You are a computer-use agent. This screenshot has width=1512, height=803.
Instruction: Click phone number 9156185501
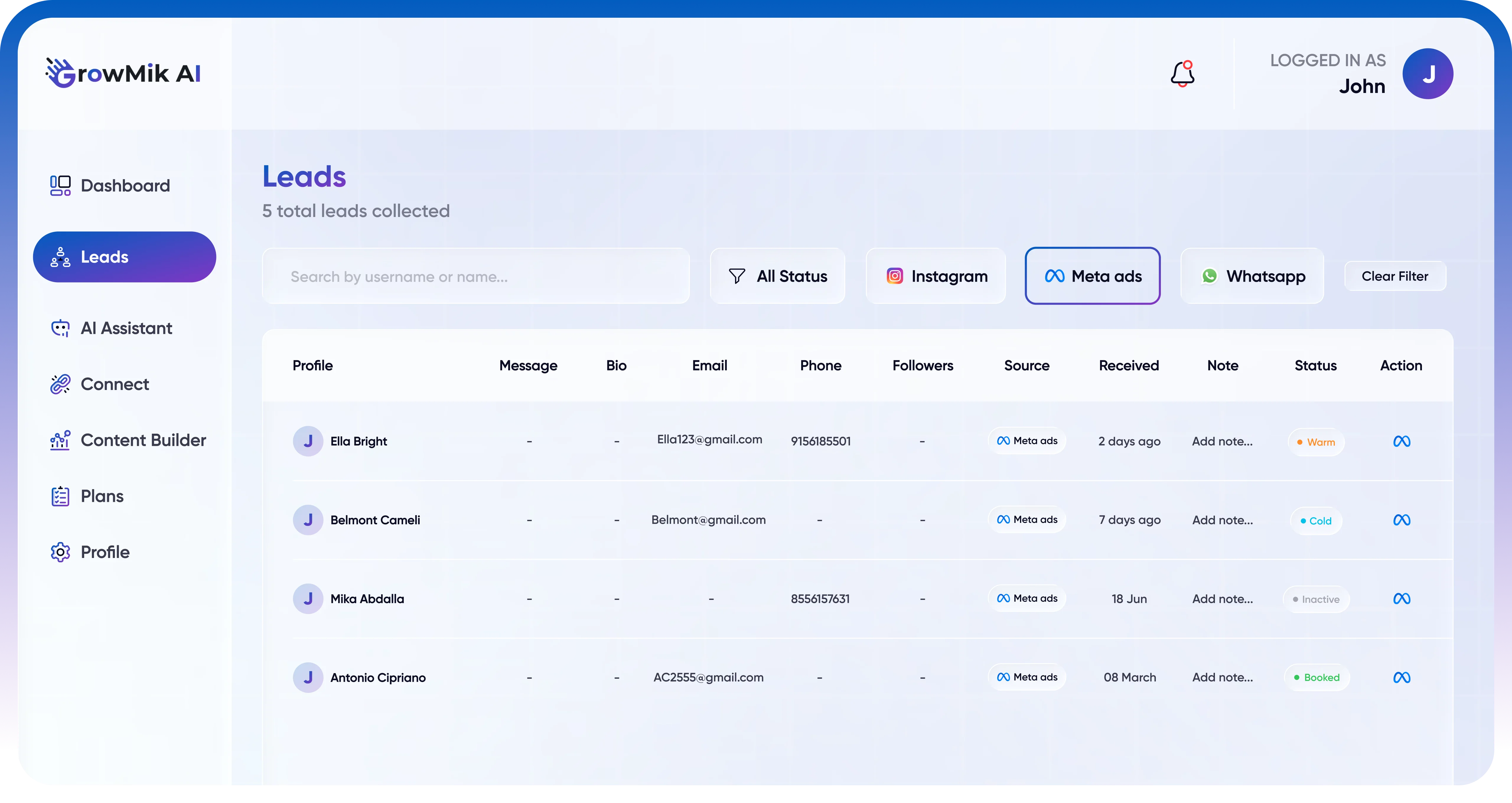click(x=821, y=441)
